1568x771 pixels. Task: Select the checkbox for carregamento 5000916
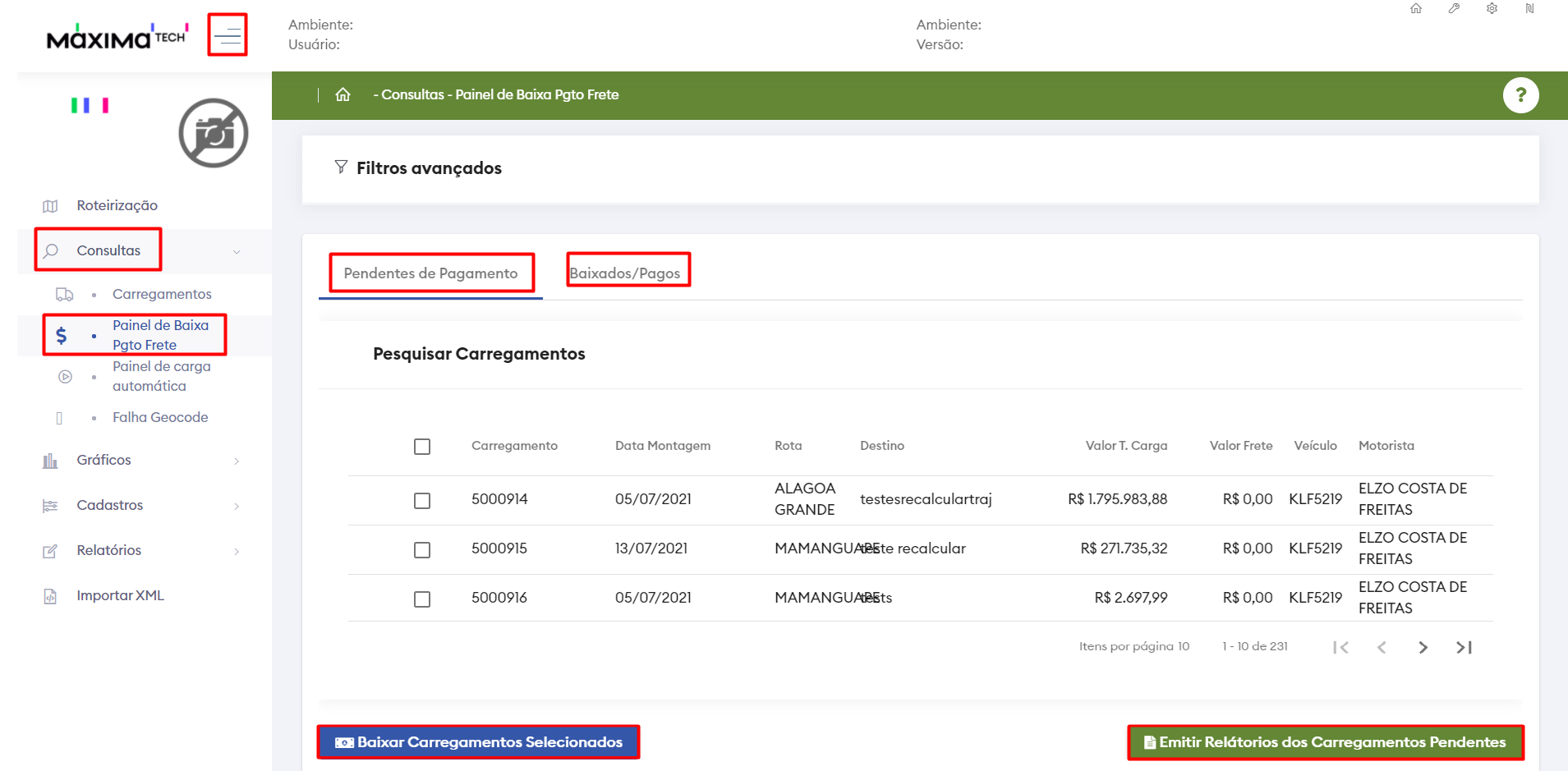pyautogui.click(x=422, y=599)
